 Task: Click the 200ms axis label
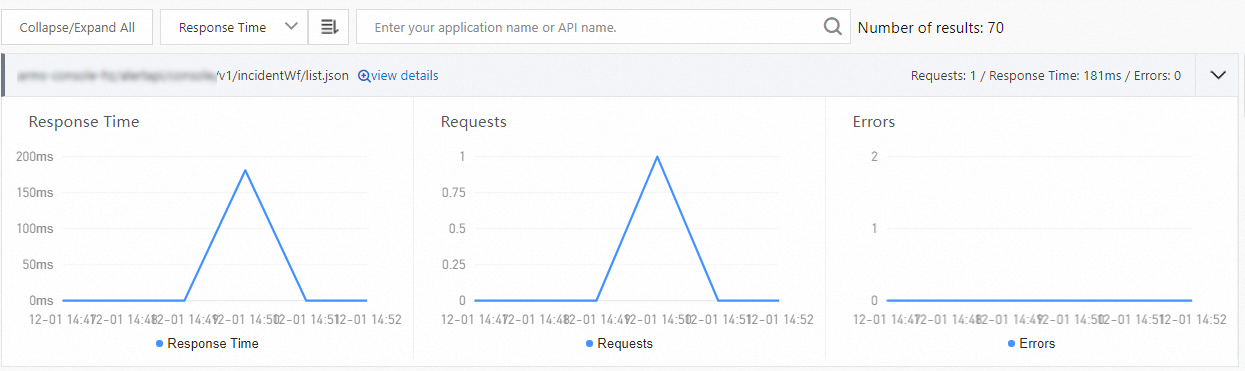[x=35, y=157]
